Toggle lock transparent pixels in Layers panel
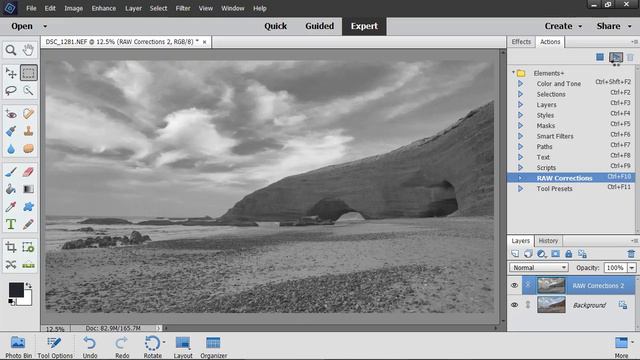 [582, 254]
